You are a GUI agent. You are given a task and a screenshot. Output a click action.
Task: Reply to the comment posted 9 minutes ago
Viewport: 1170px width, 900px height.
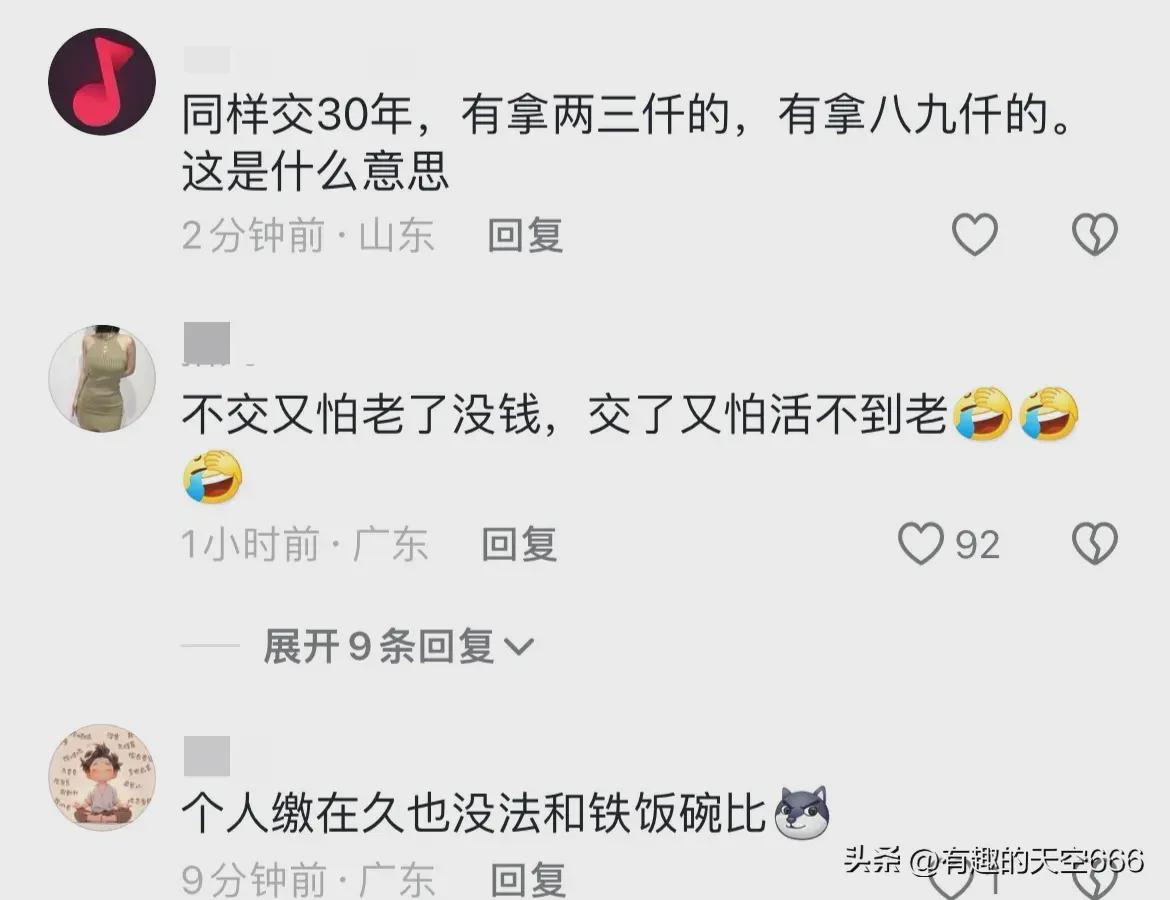(x=528, y=879)
